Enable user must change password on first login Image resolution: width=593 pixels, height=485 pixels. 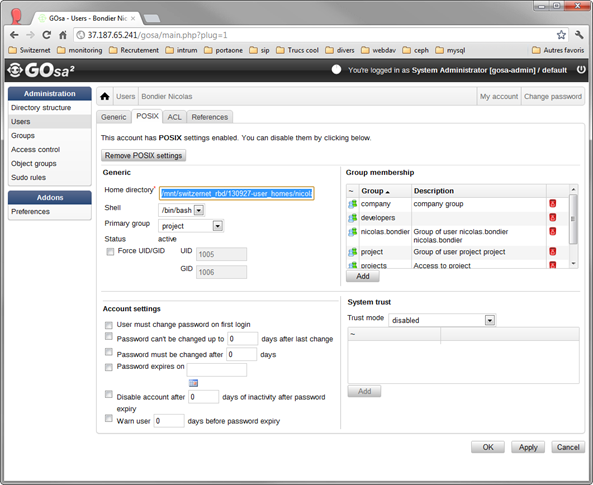click(x=109, y=325)
